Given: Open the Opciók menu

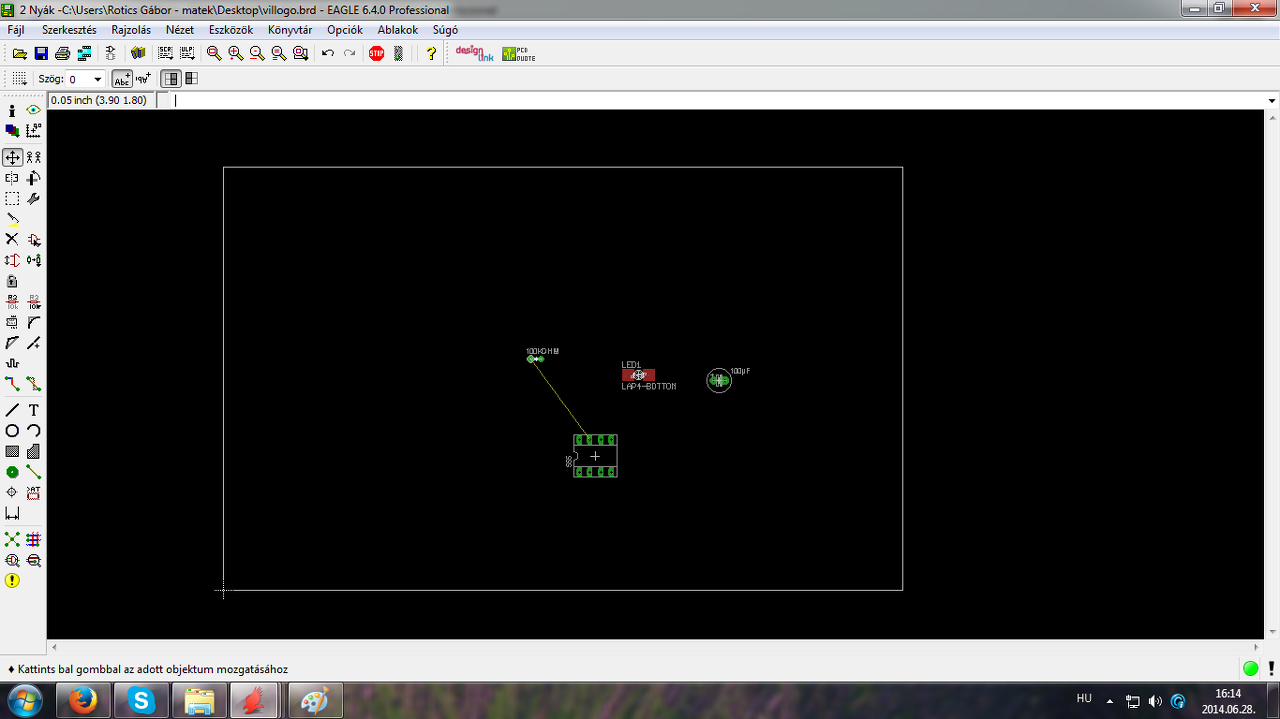Looking at the screenshot, I should pyautogui.click(x=345, y=30).
